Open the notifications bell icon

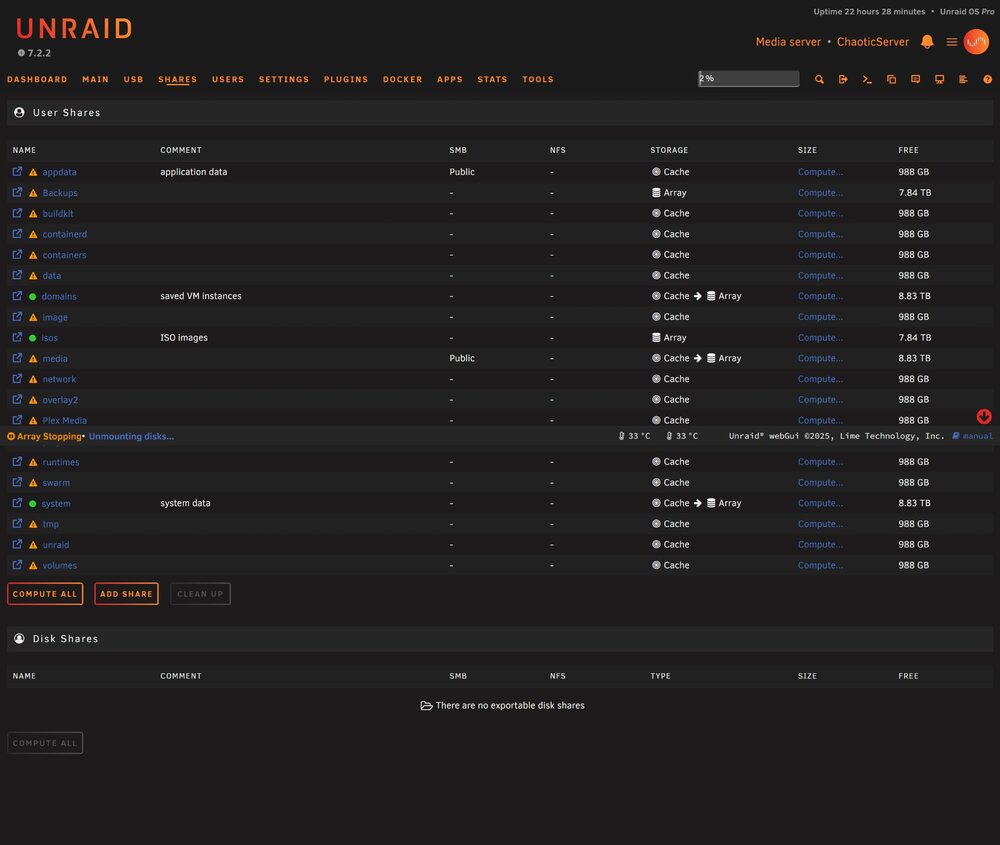coord(927,42)
